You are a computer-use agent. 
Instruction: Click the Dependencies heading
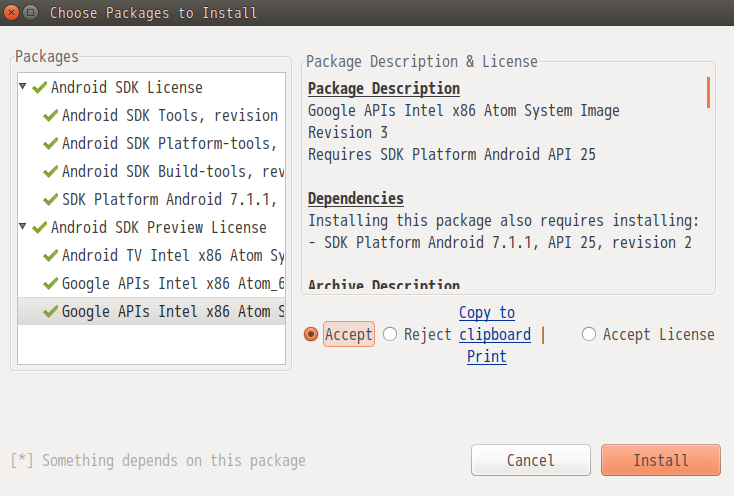[356, 198]
